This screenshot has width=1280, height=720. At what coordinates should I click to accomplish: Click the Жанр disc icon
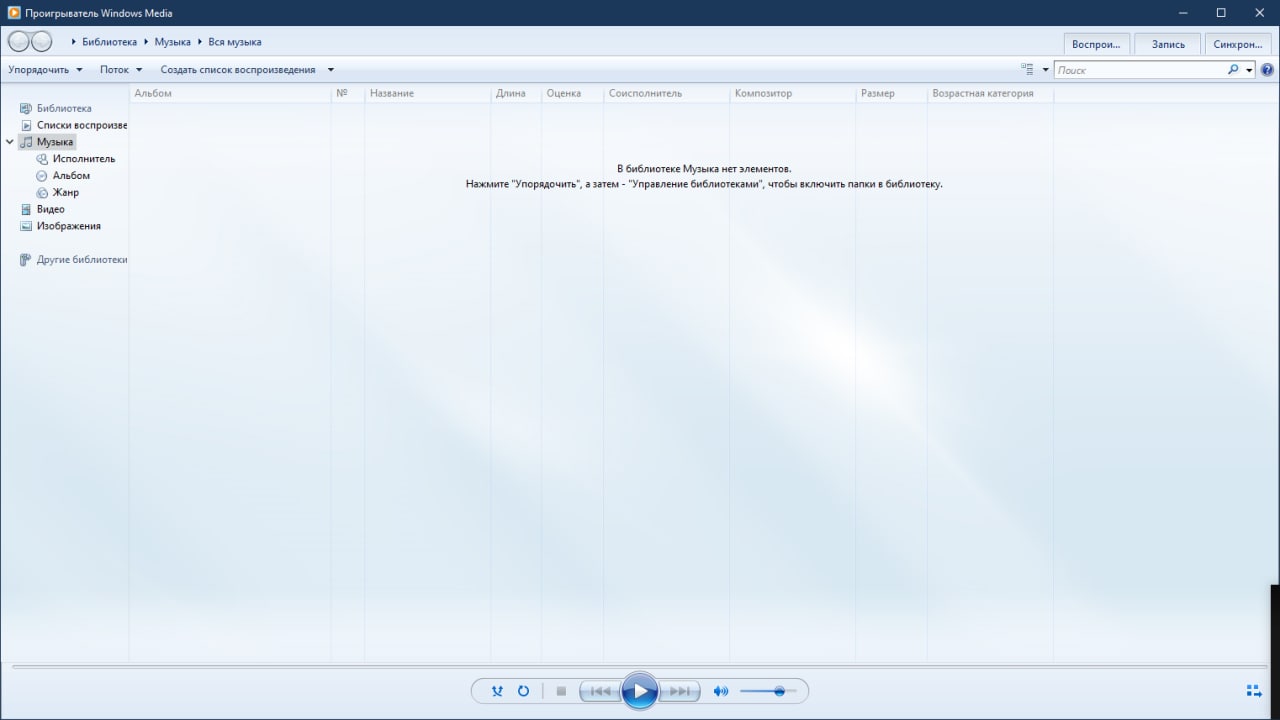pyautogui.click(x=42, y=192)
